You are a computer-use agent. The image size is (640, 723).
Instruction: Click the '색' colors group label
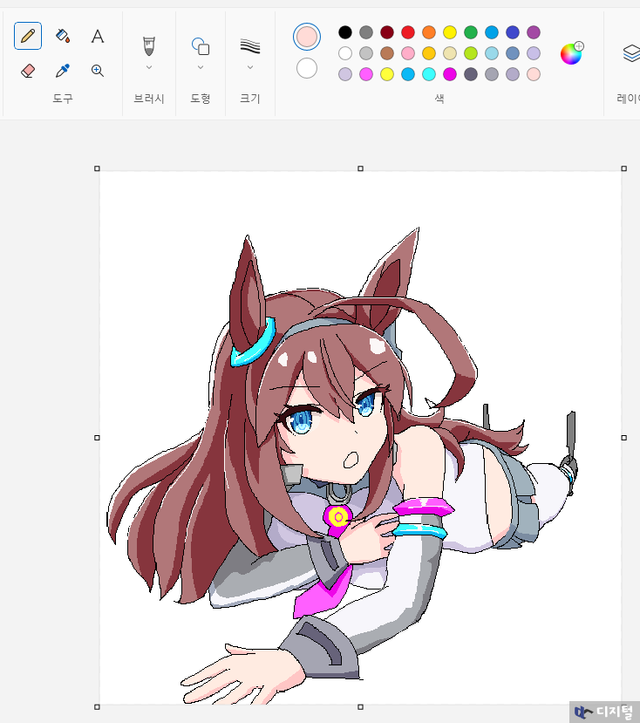pyautogui.click(x=439, y=98)
